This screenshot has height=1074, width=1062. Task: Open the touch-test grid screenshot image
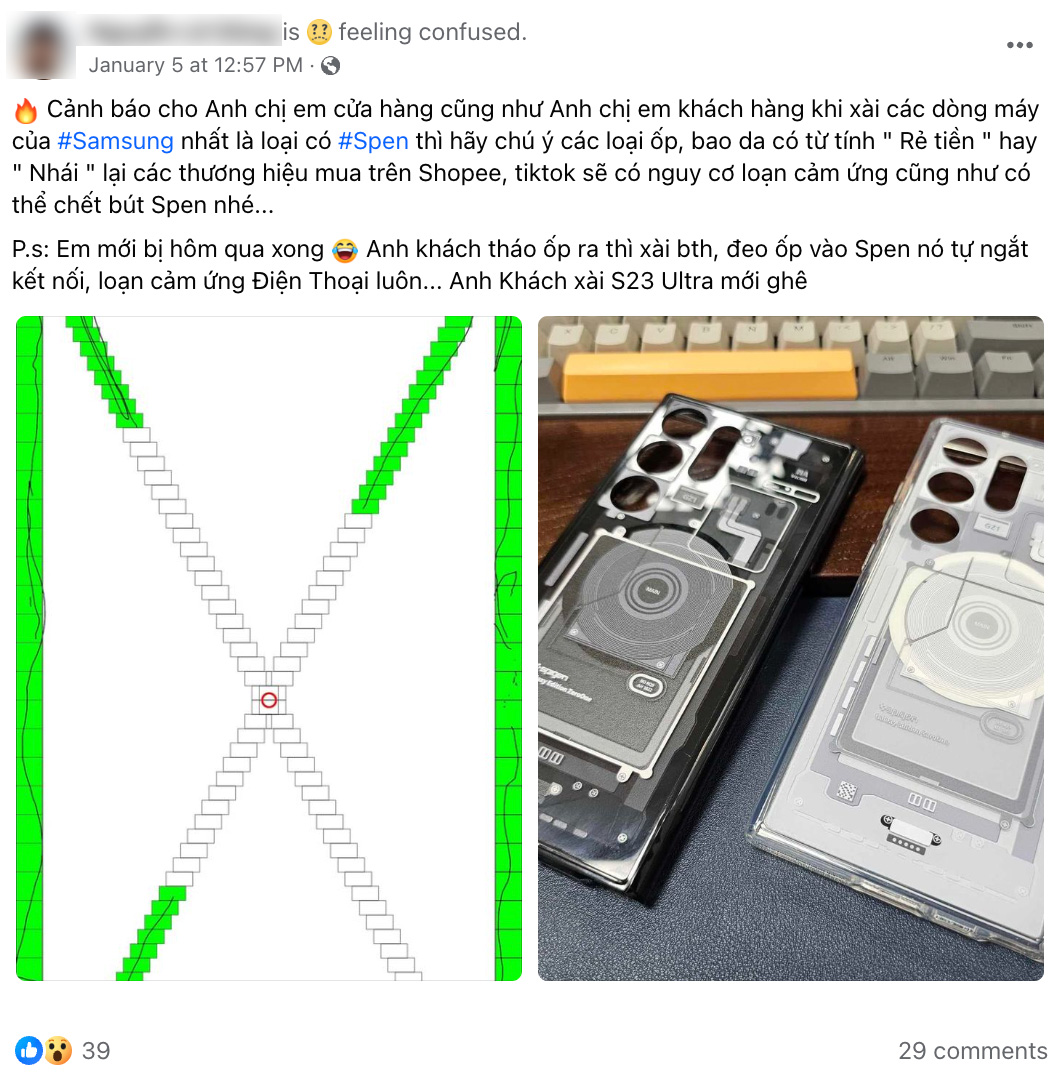(269, 648)
